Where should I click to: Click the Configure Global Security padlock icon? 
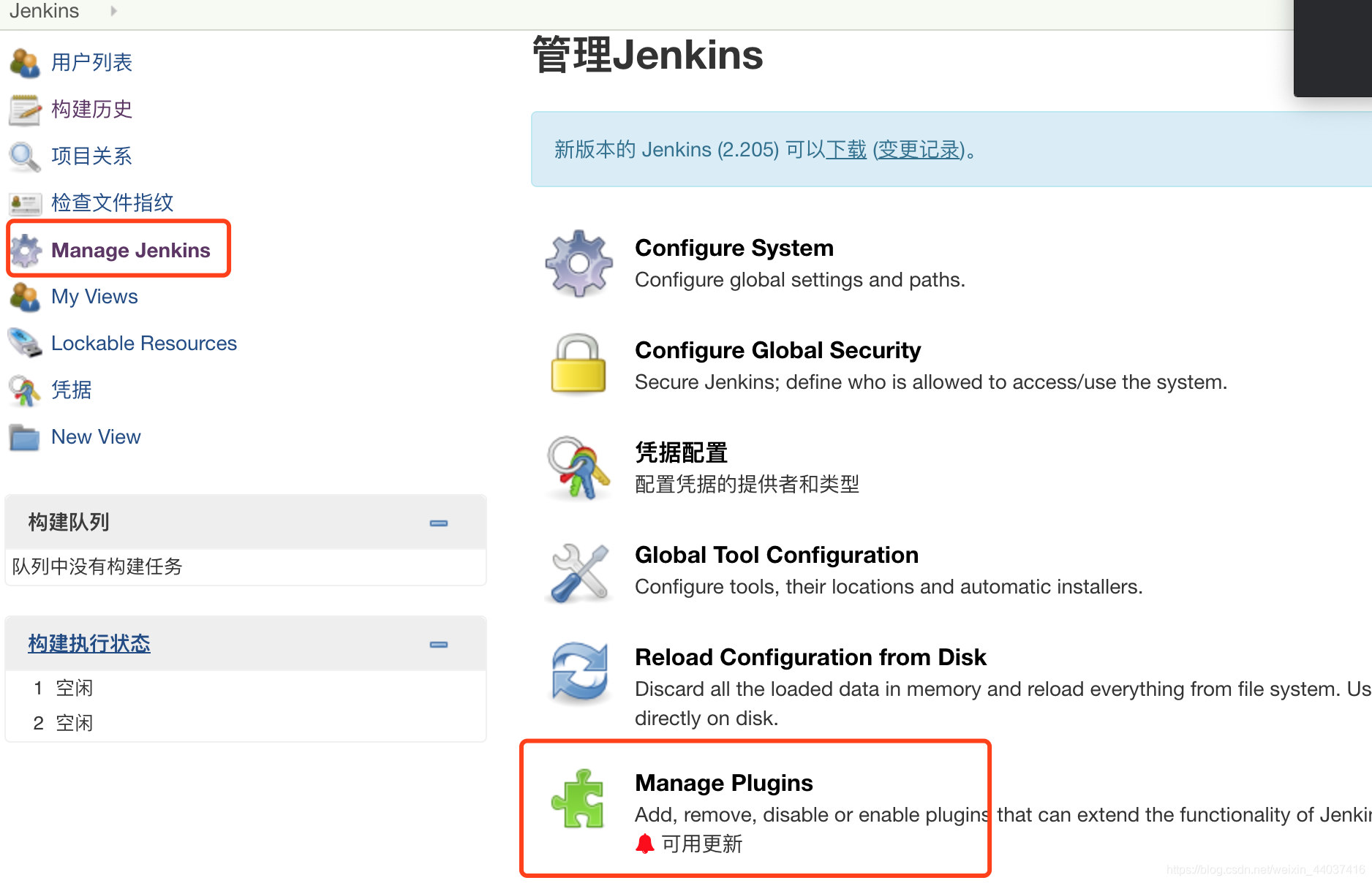pos(578,364)
